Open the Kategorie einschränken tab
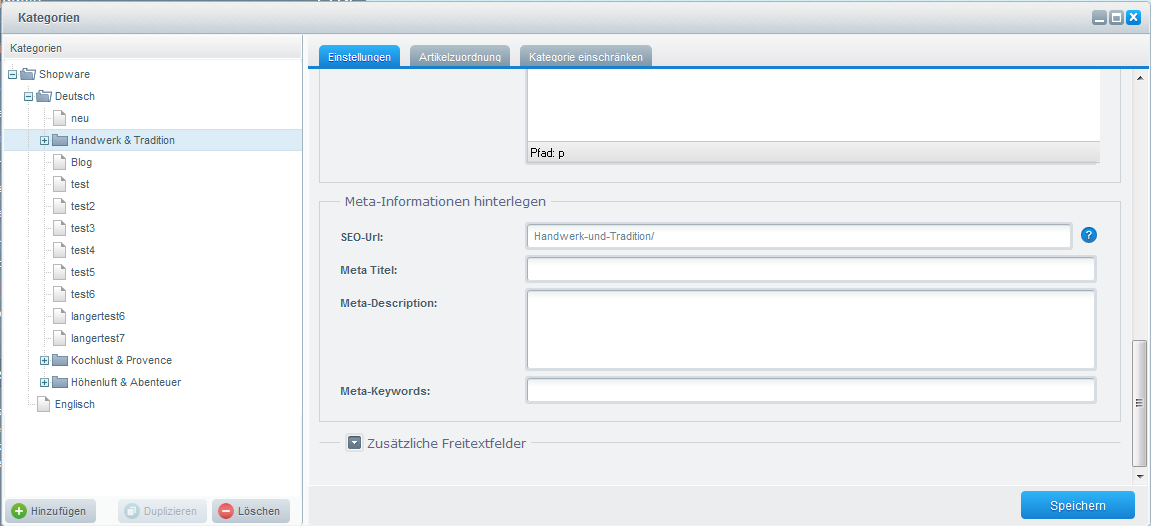This screenshot has width=1151, height=526. [x=586, y=57]
